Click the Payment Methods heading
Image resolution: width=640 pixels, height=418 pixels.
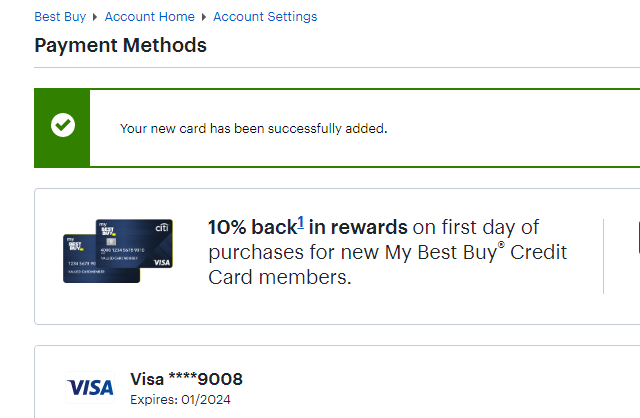(120, 46)
